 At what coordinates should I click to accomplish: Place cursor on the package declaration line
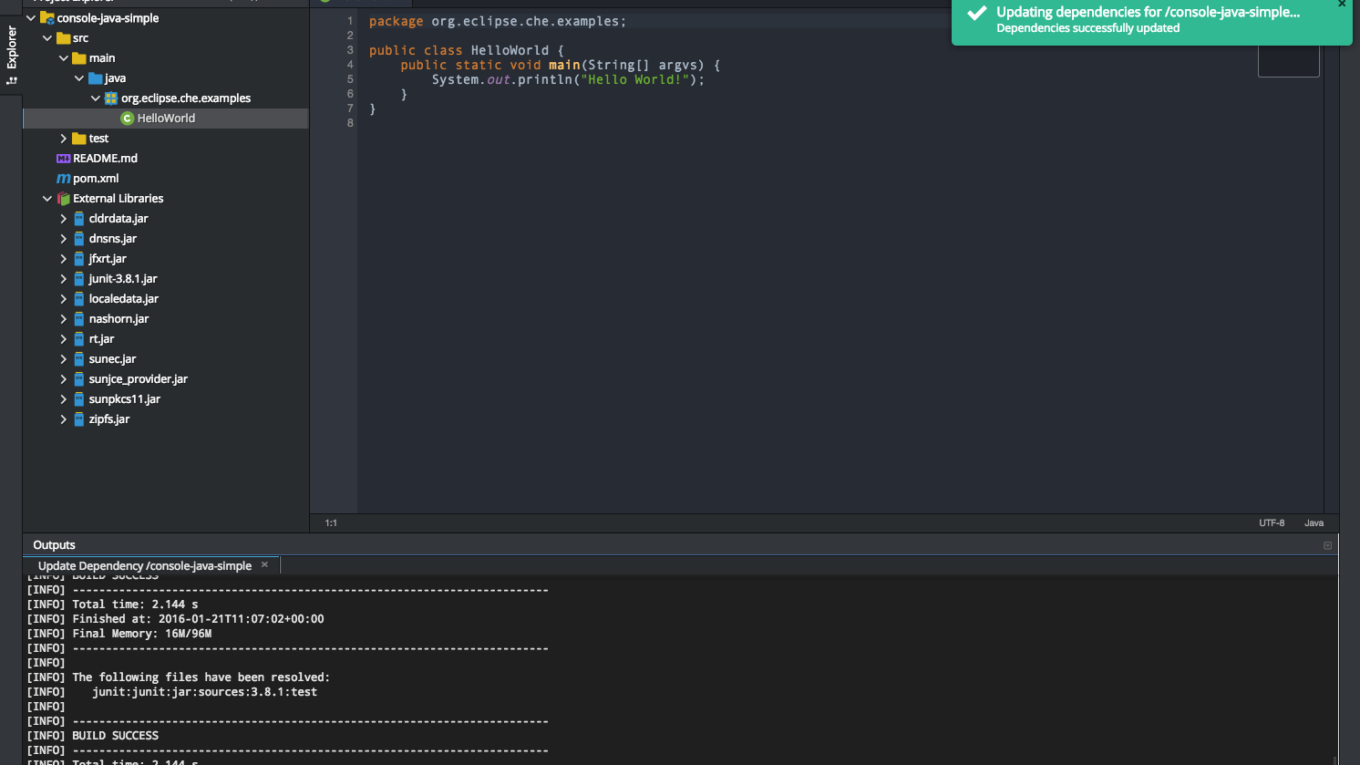tap(498, 21)
